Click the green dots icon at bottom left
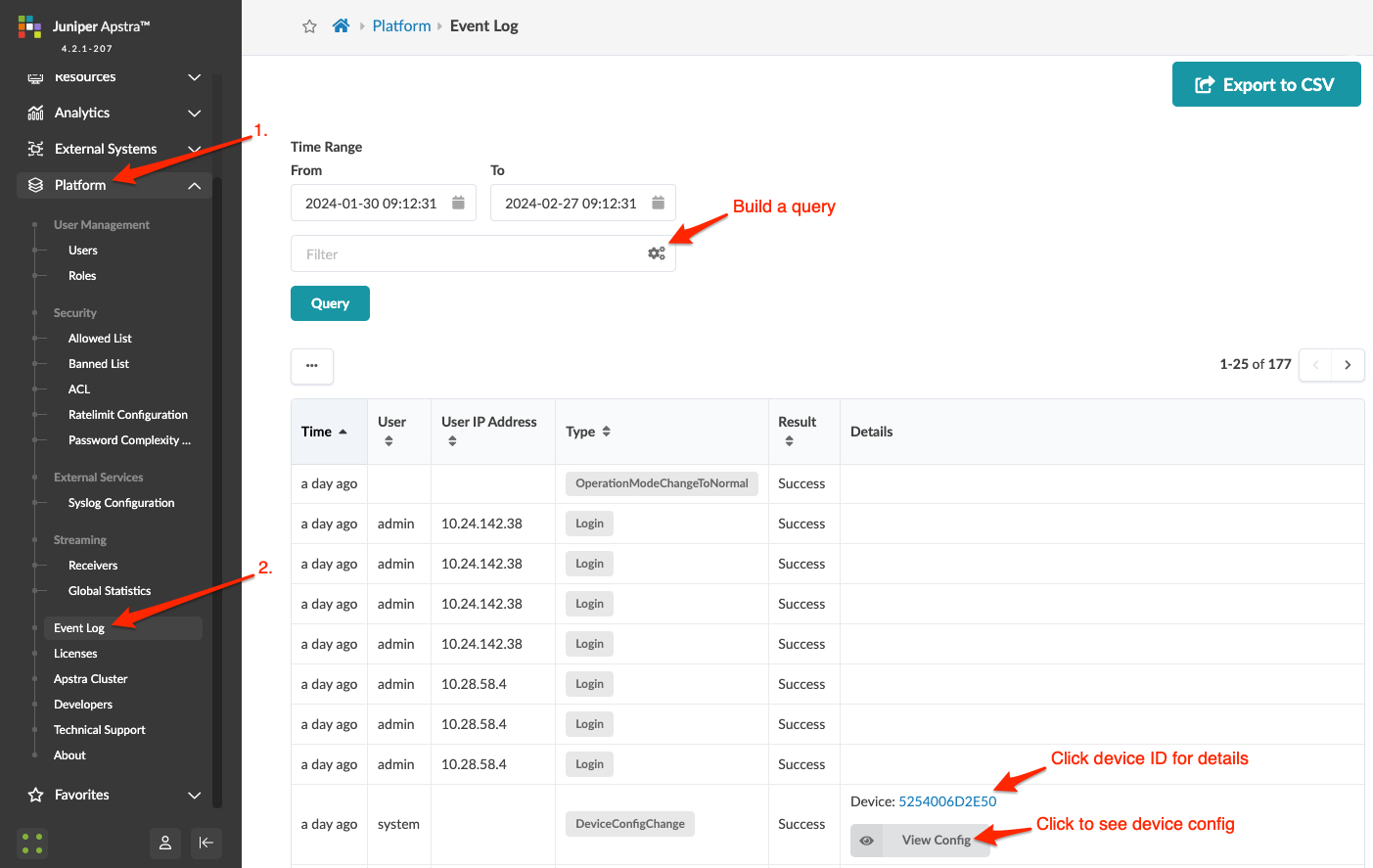The height and width of the screenshot is (868, 1373). 32,843
